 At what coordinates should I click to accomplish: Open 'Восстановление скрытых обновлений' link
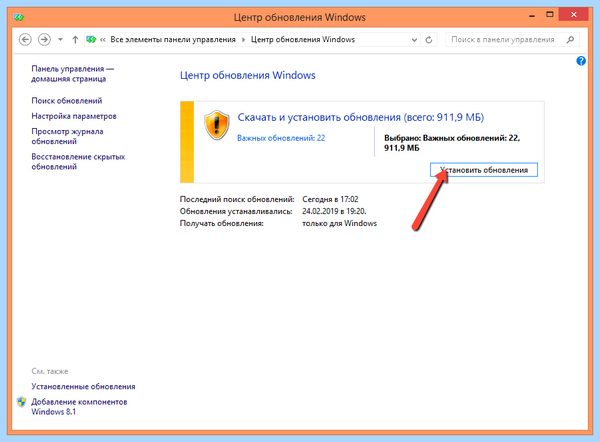click(x=78, y=161)
